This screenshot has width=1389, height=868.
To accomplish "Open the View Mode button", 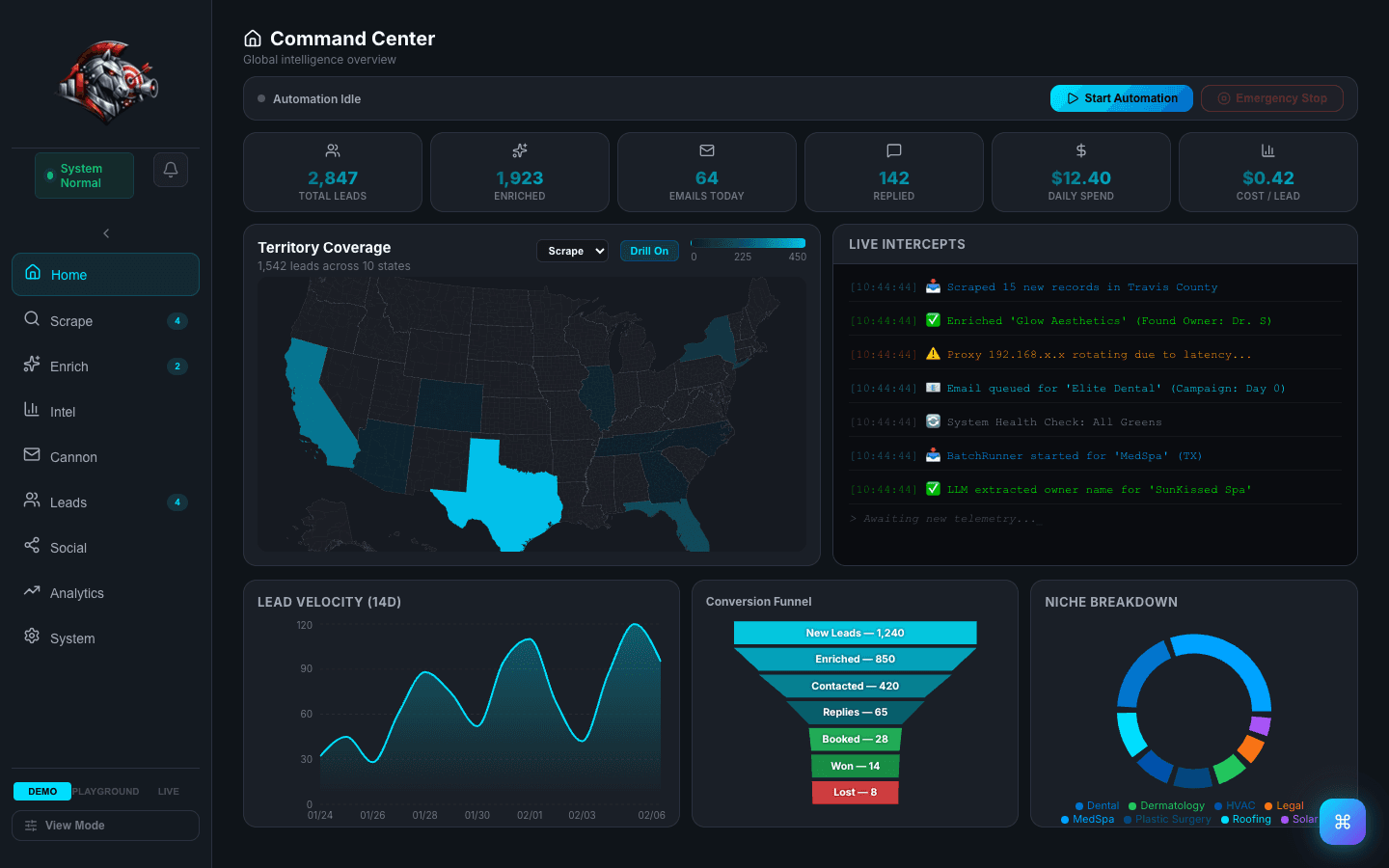I will pyautogui.click(x=105, y=826).
